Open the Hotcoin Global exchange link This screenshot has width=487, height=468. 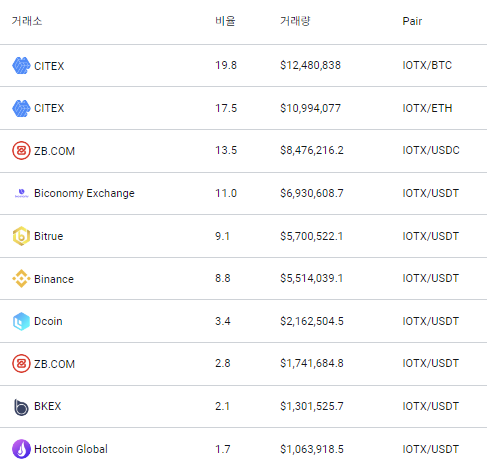tap(71, 449)
